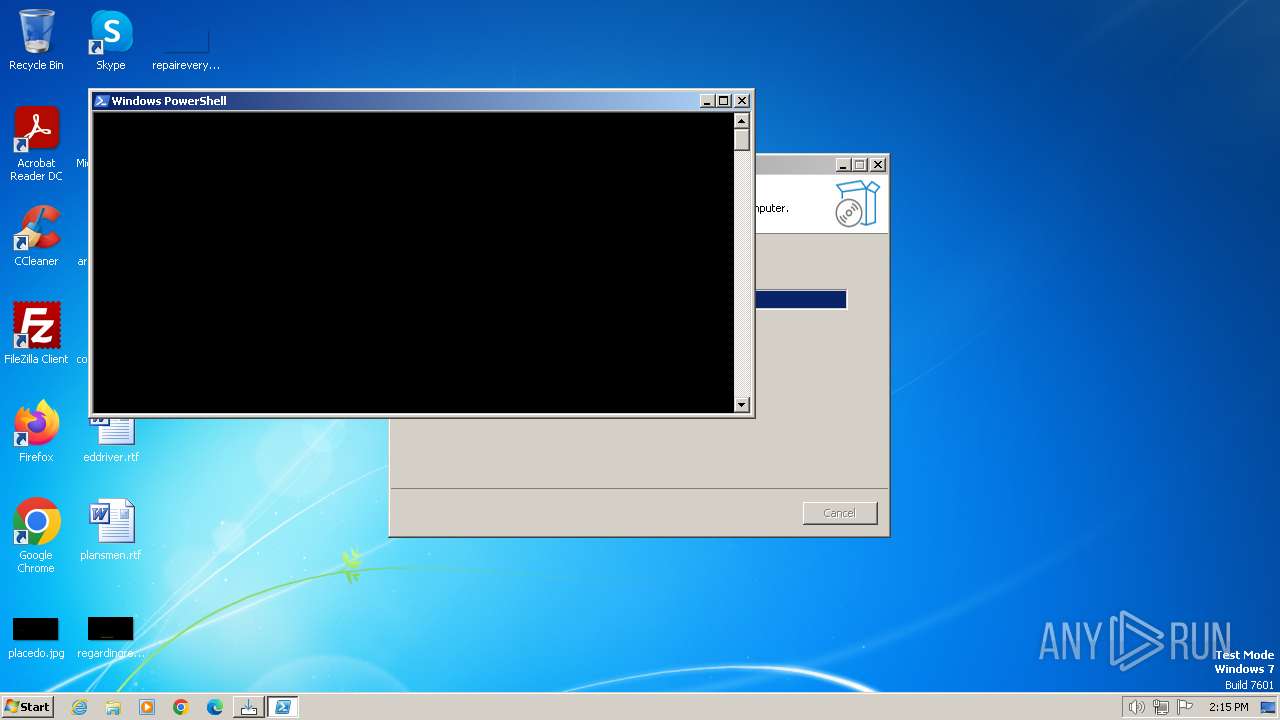Switch to the installer taskbar item
1280x720 pixels.
coord(249,707)
